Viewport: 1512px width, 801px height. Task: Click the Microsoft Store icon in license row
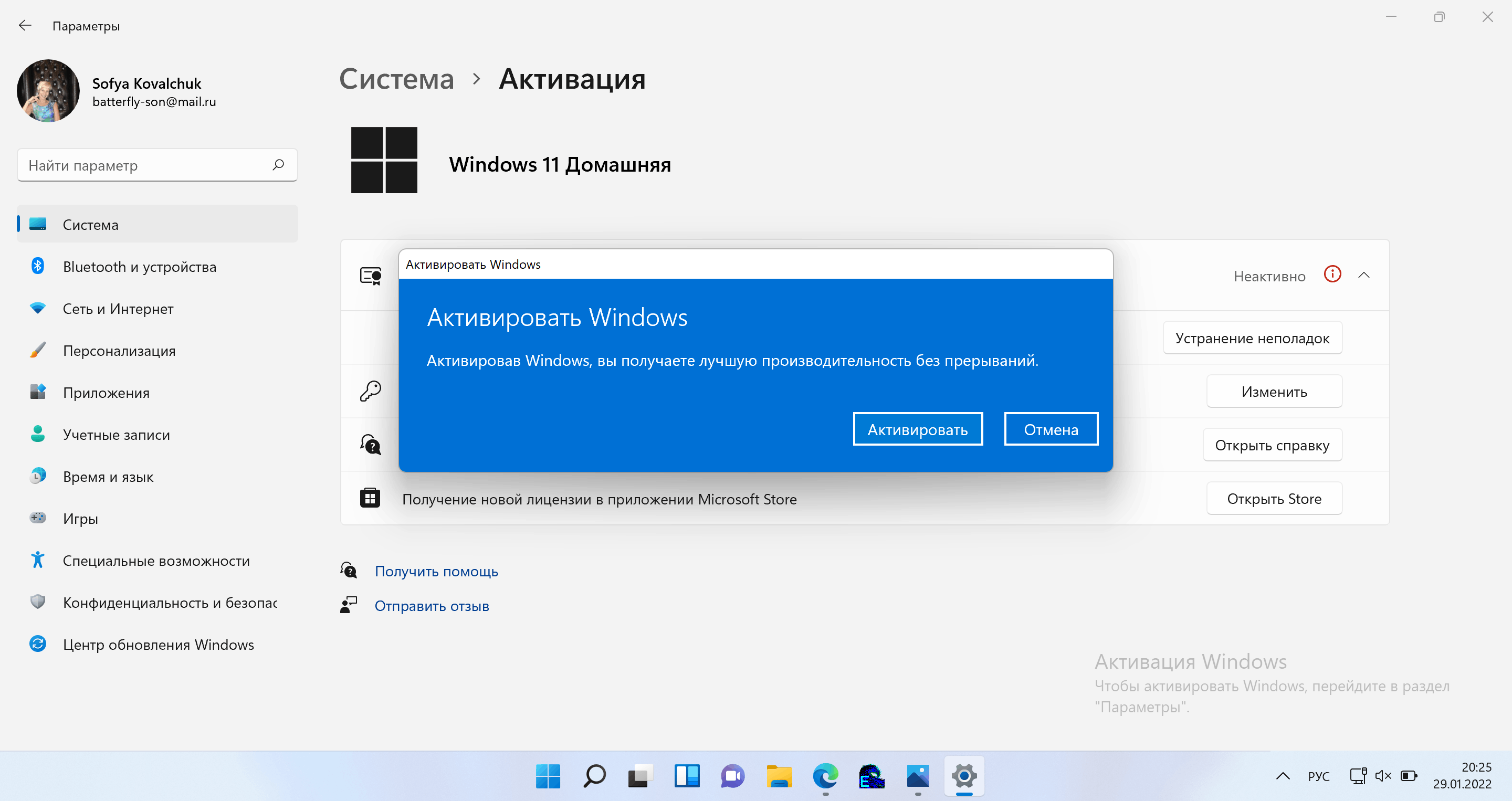tap(370, 498)
